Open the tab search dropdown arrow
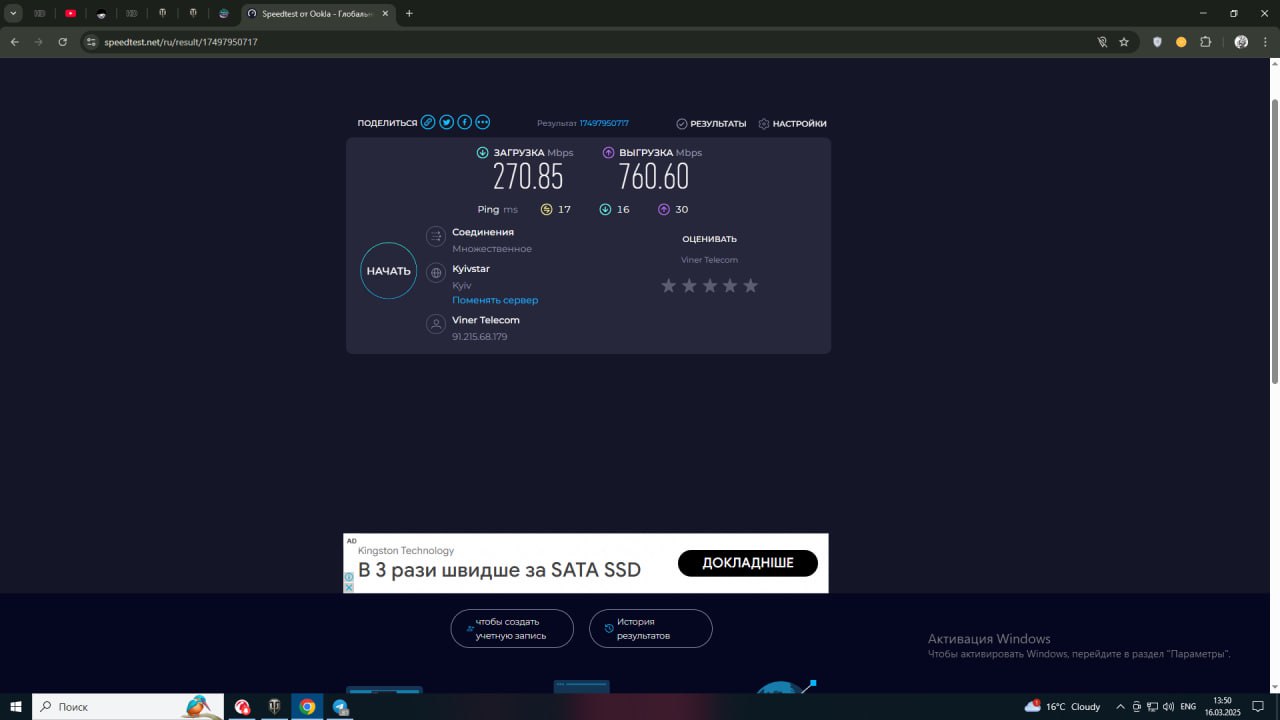 pos(14,13)
